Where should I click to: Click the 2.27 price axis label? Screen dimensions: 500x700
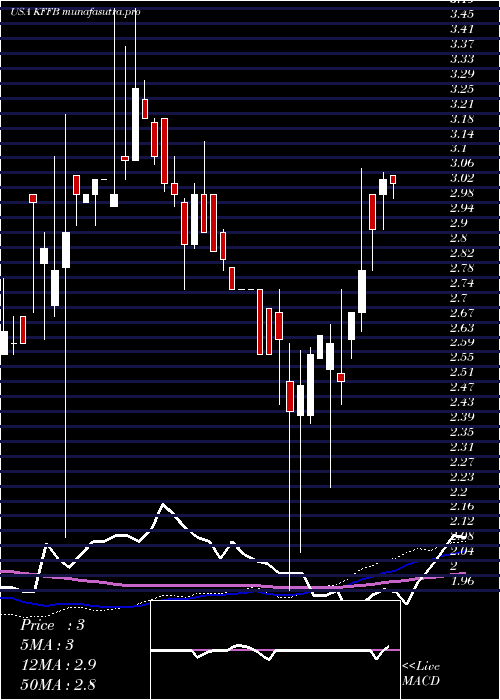coord(462,462)
